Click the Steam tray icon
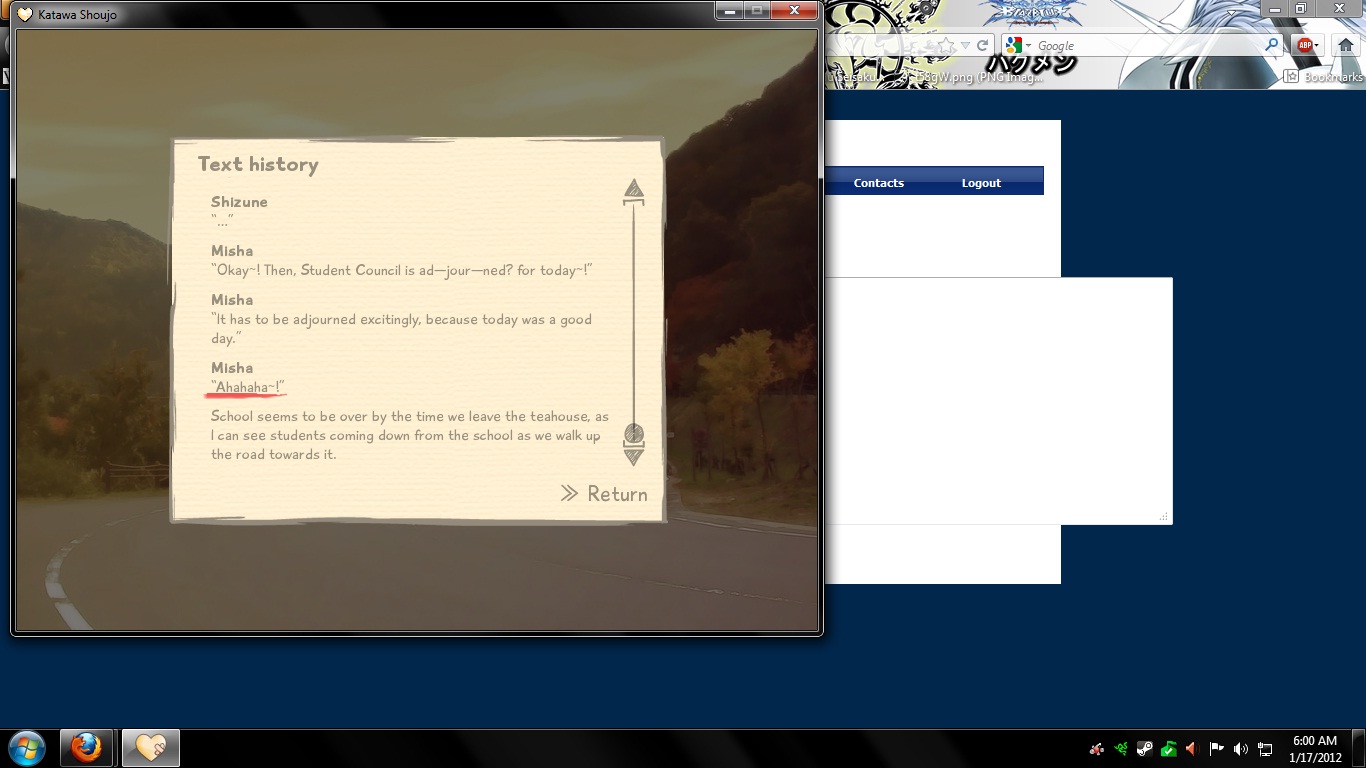 [x=1145, y=748]
